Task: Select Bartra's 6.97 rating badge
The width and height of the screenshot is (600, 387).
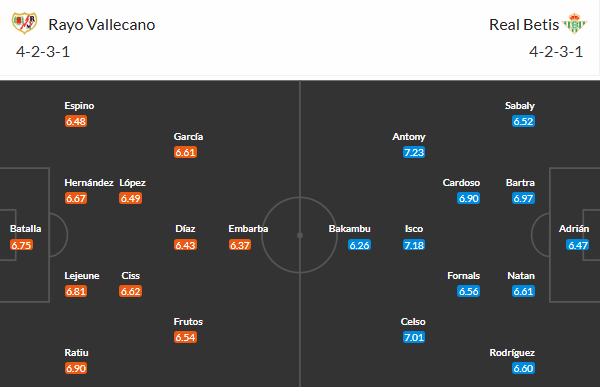Action: (523, 198)
